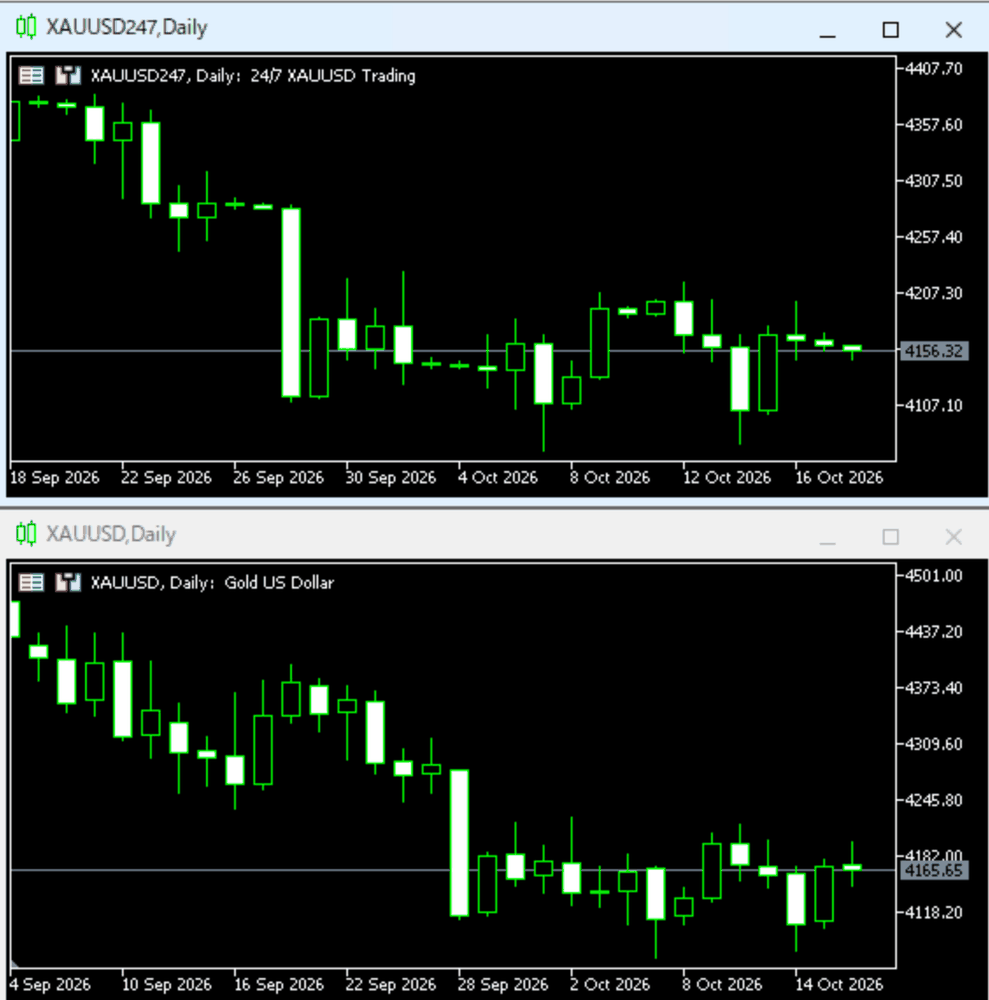The image size is (989, 1000).
Task: Click the 8 Oct 2026 label in XAUUSD247 chart
Action: click(610, 478)
